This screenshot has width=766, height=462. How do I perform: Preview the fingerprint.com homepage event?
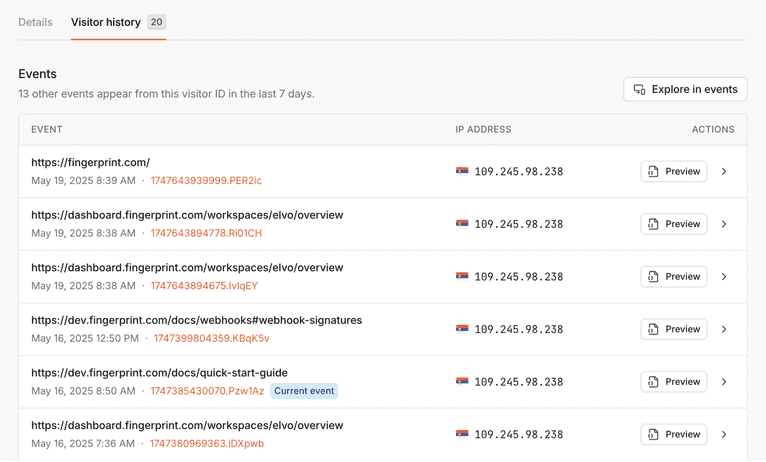click(673, 171)
